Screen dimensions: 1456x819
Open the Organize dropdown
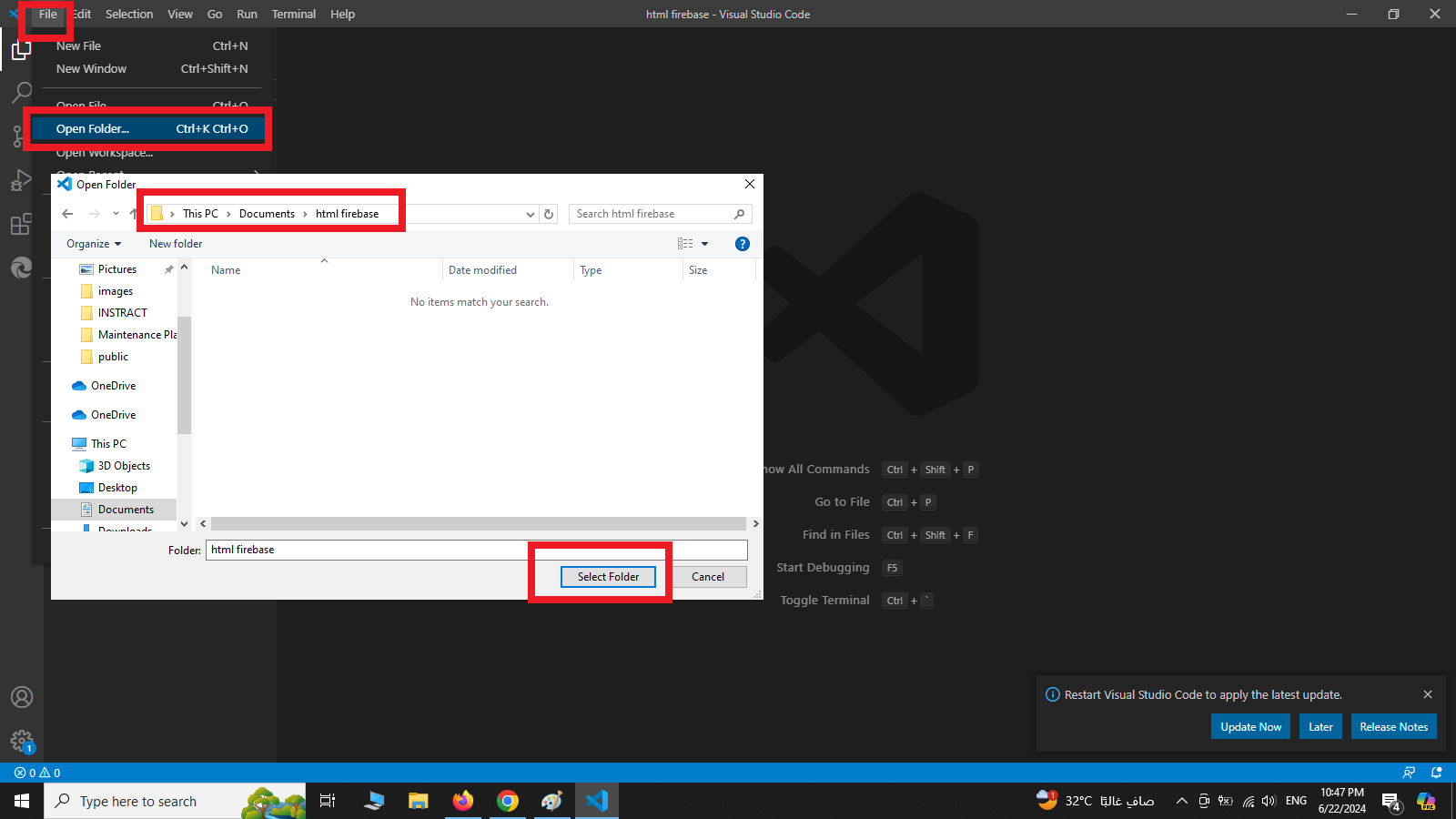92,243
